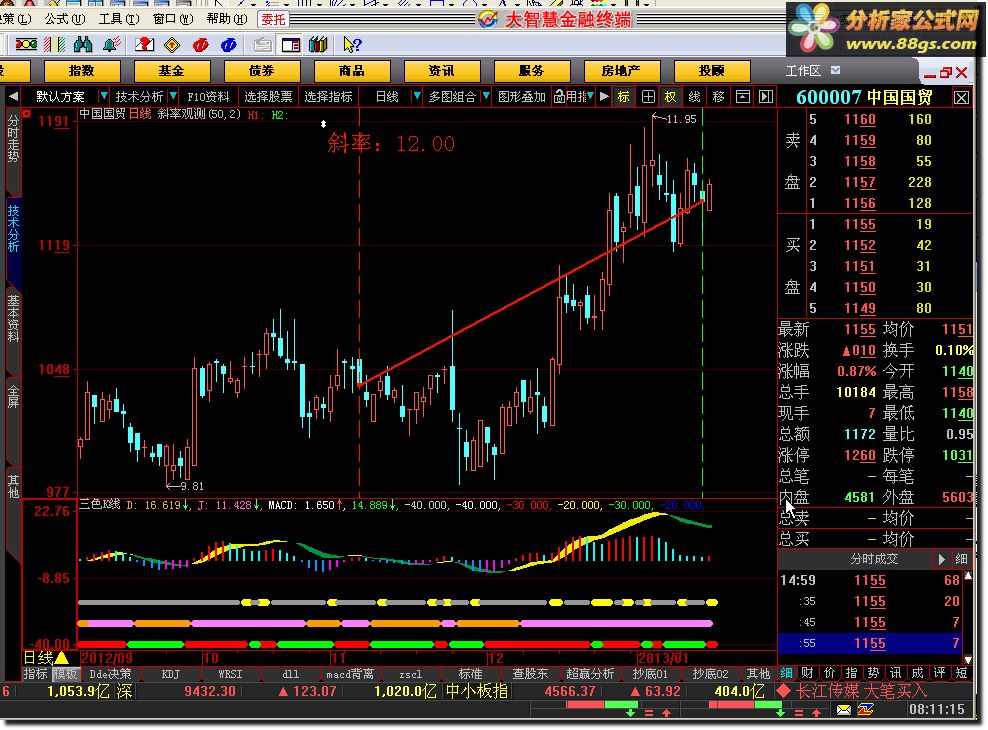988x730 pixels.
Task: Click the small icon at chart top-left corner
Action: point(26,114)
